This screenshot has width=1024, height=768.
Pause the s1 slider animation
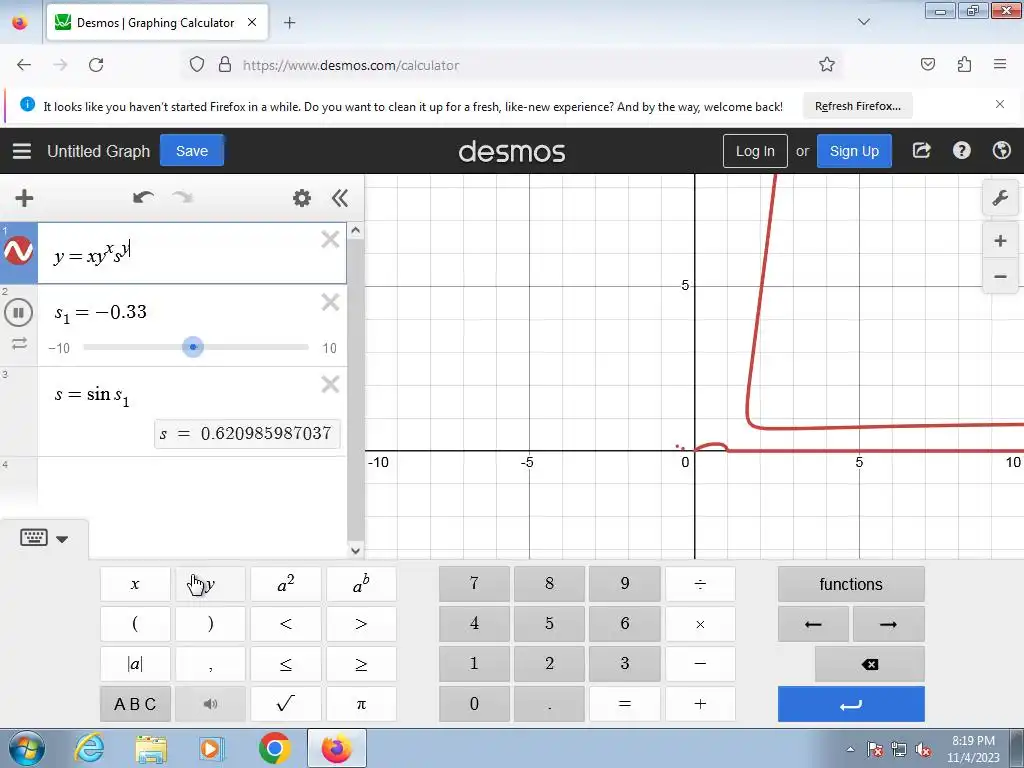pyautogui.click(x=18, y=312)
